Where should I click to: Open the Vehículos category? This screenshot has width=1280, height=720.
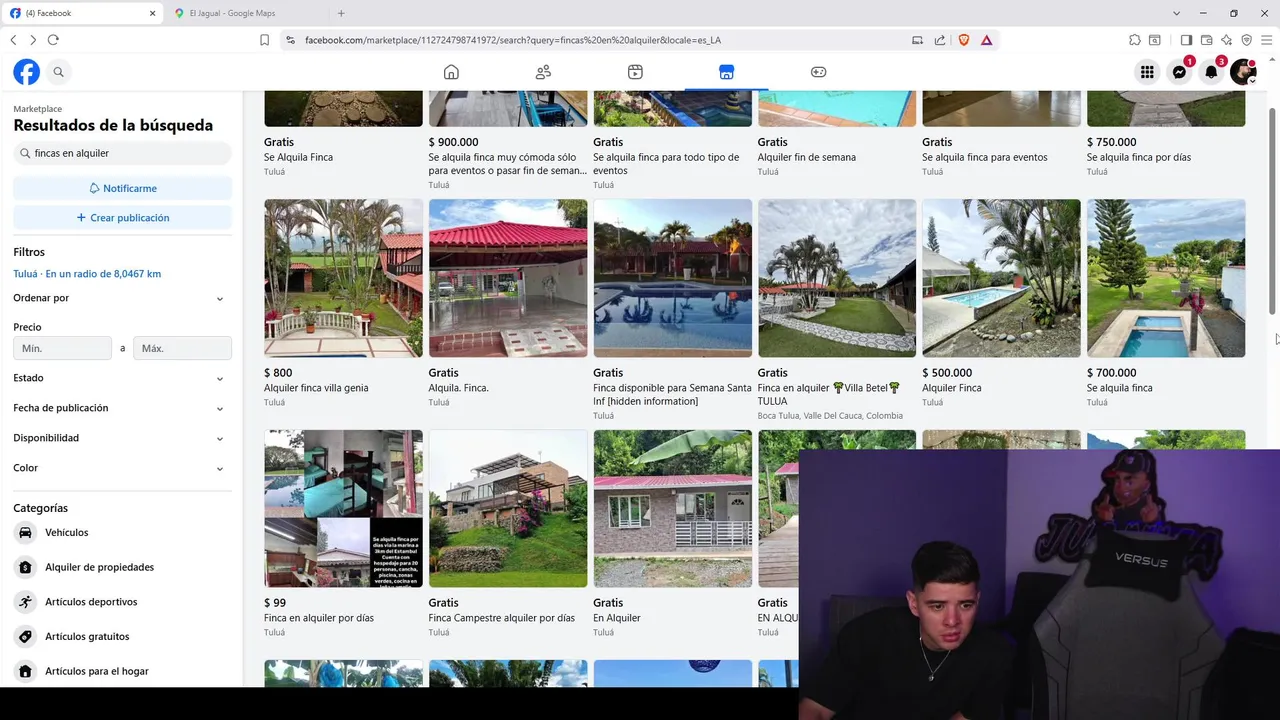[x=122, y=533]
